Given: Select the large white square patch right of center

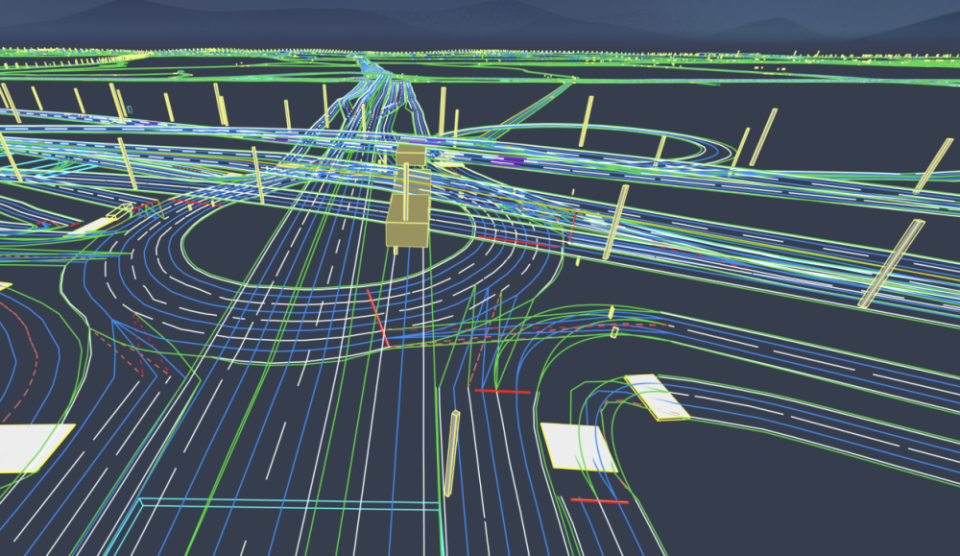Looking at the screenshot, I should click(x=577, y=447).
